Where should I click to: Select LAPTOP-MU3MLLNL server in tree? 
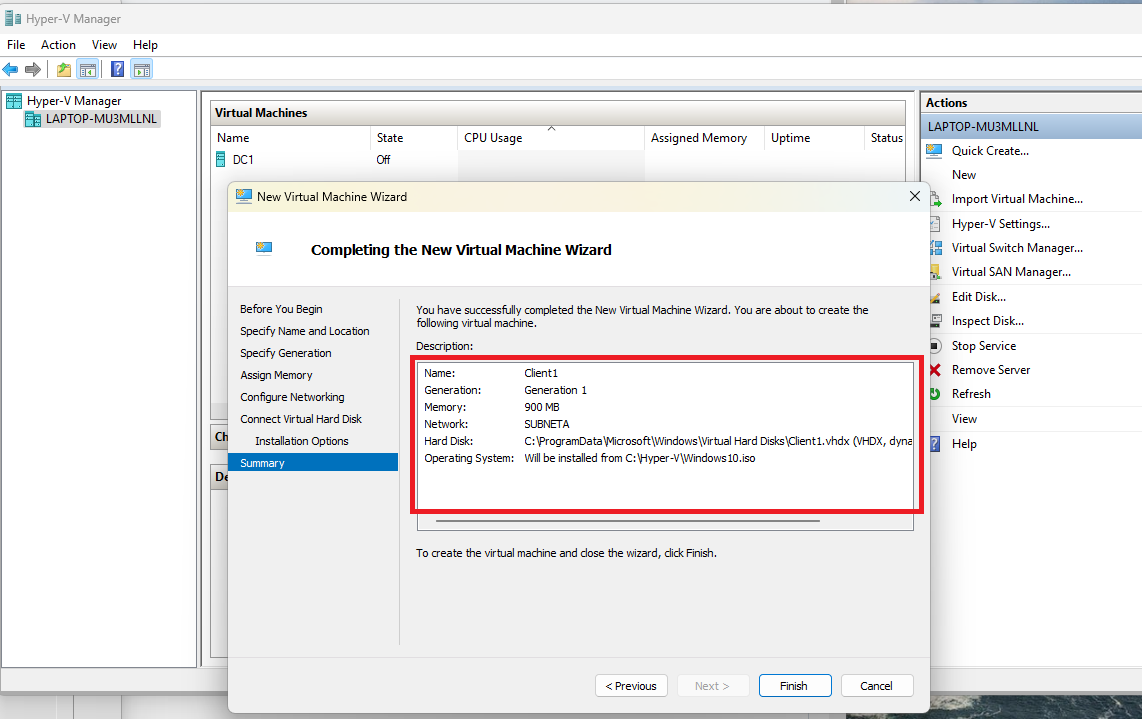click(x=101, y=119)
